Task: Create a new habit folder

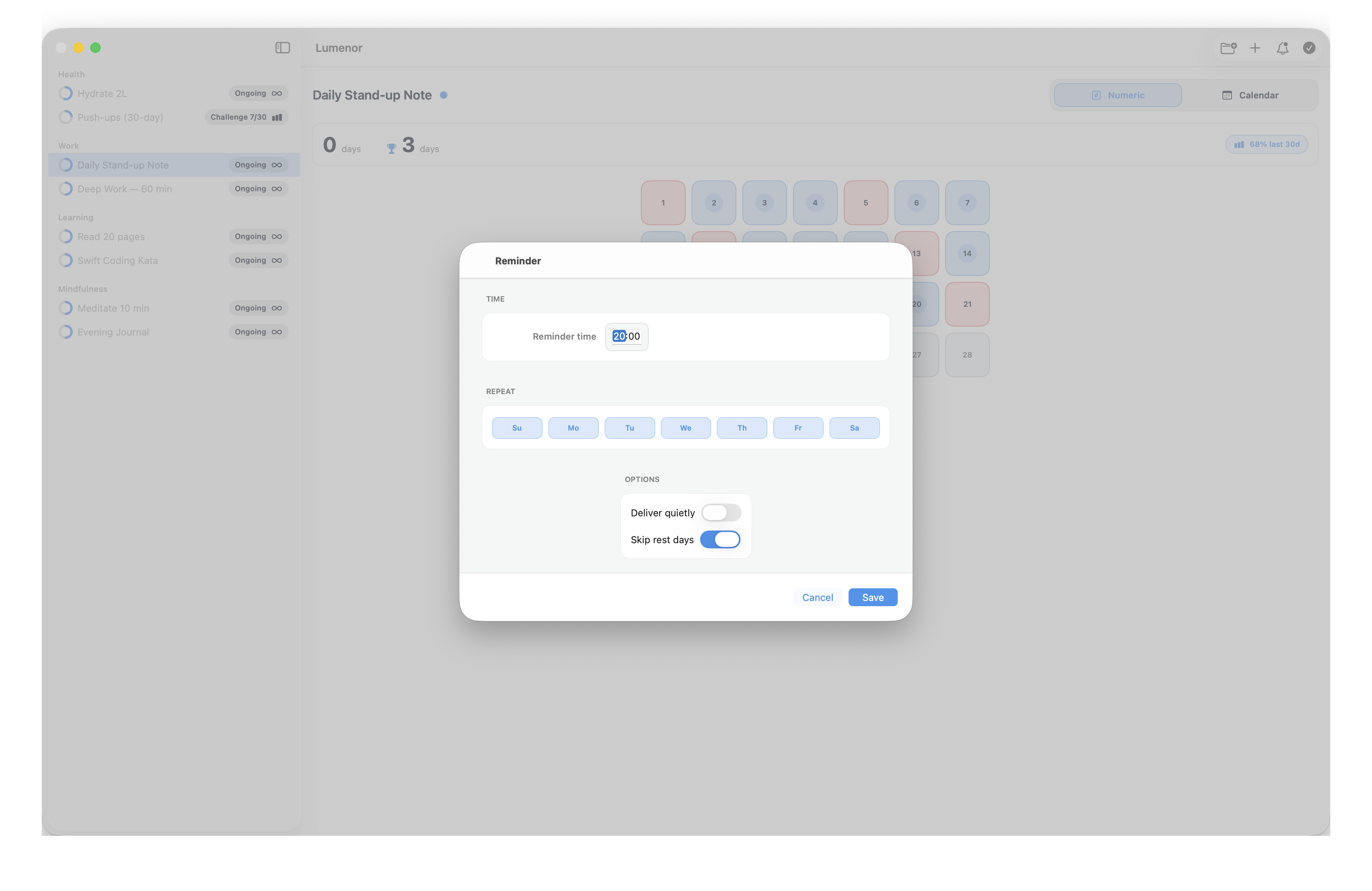Action: click(1228, 48)
